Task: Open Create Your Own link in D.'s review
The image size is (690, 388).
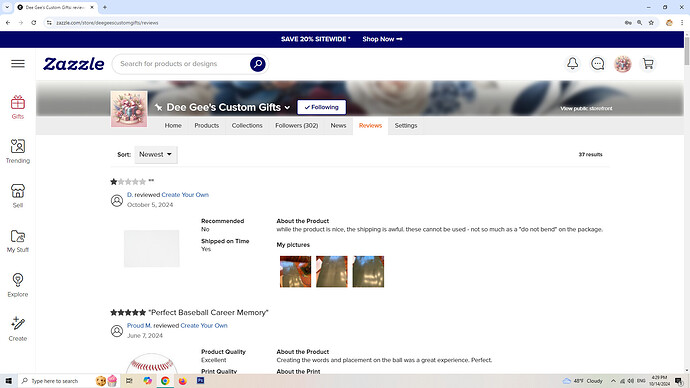Action: (185, 194)
